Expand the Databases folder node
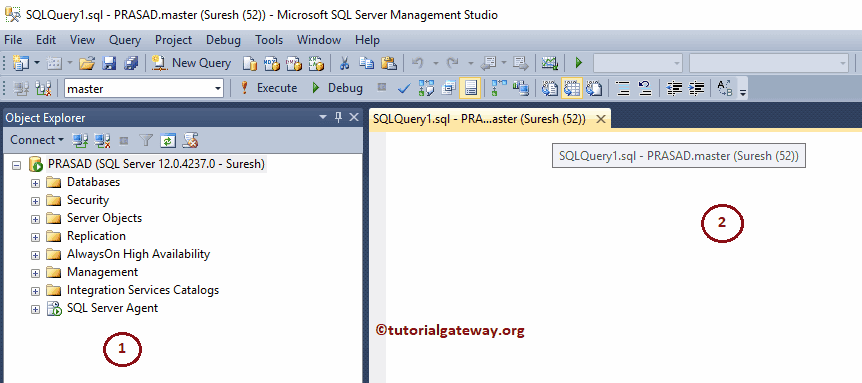862x383 pixels. pos(36,182)
